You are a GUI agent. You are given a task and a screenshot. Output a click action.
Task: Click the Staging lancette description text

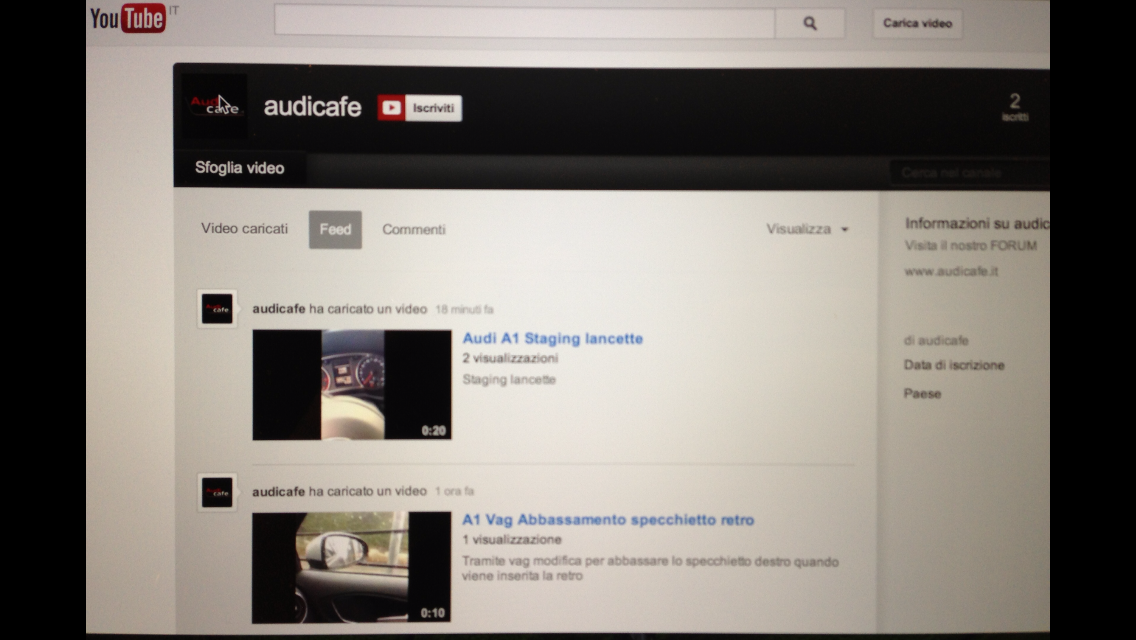point(509,380)
